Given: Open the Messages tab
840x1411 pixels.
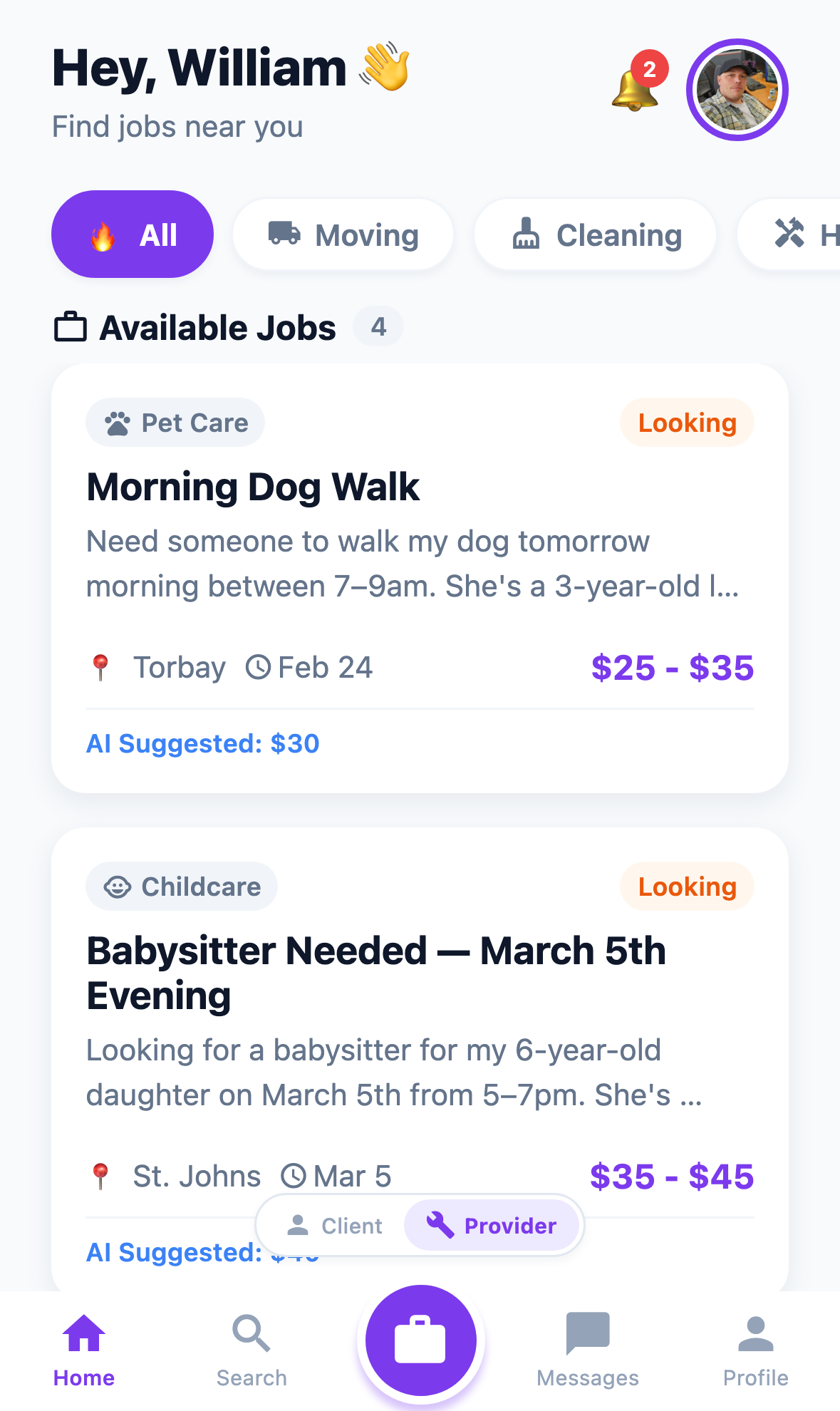Looking at the screenshot, I should [x=588, y=1349].
